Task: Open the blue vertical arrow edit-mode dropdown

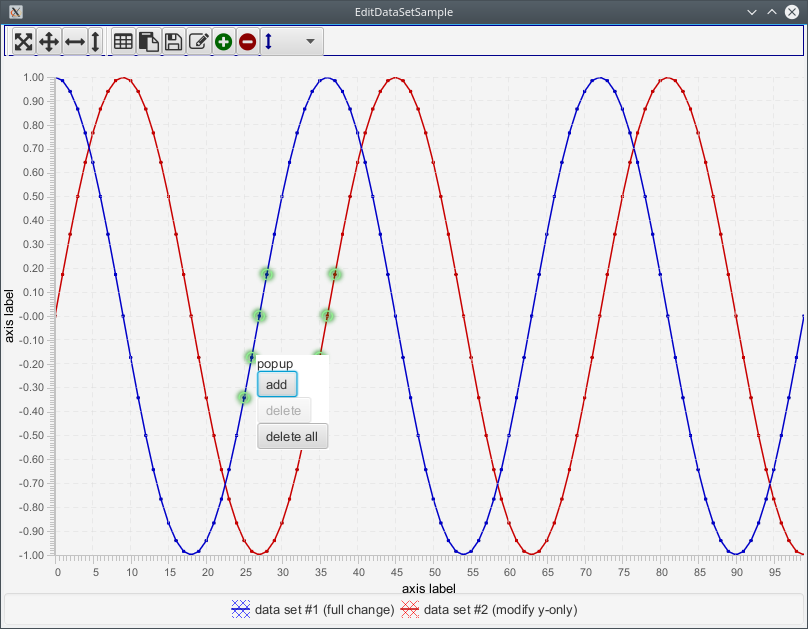Action: pos(292,42)
